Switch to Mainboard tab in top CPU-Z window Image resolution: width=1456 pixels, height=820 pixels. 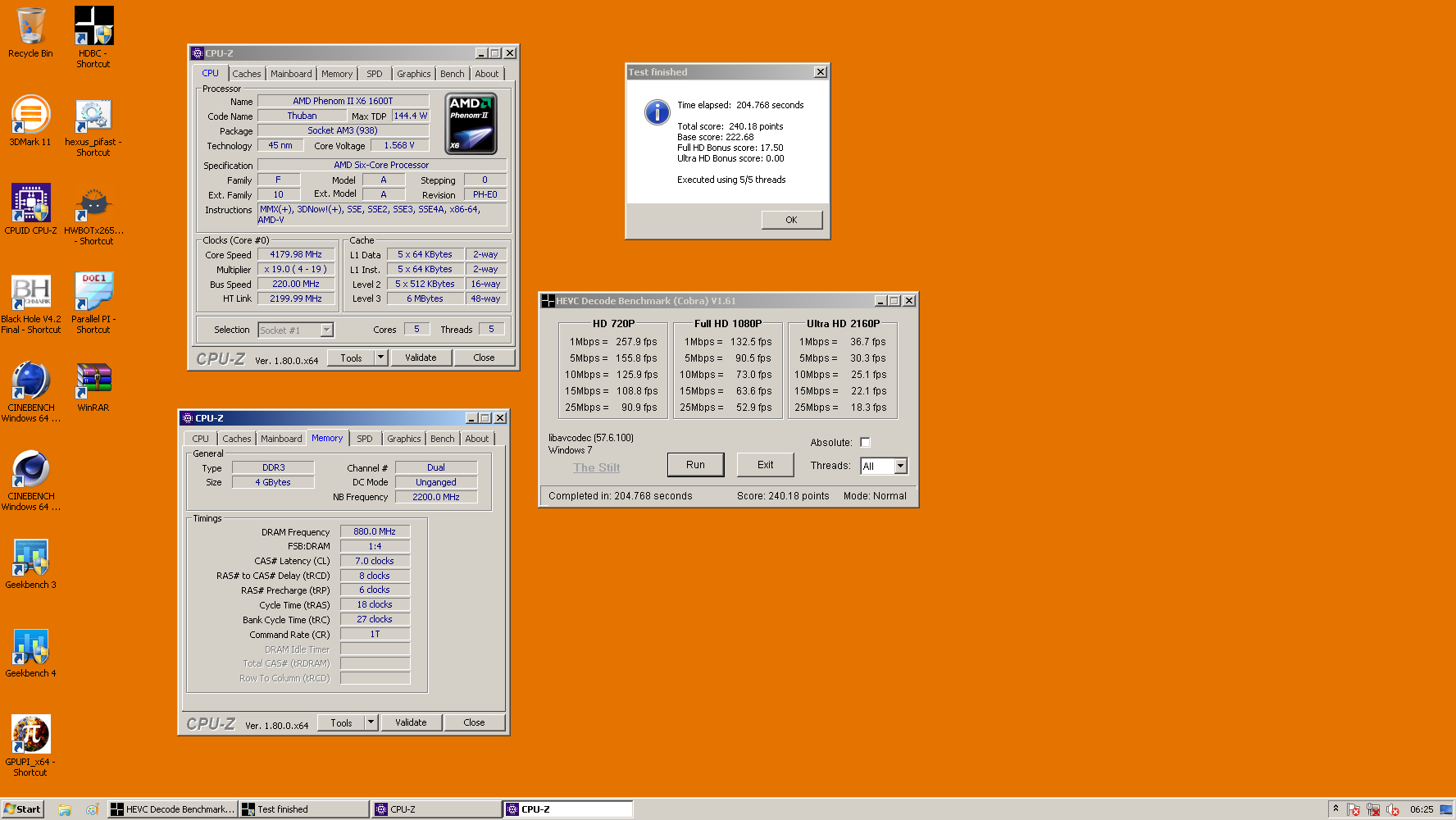pos(291,74)
